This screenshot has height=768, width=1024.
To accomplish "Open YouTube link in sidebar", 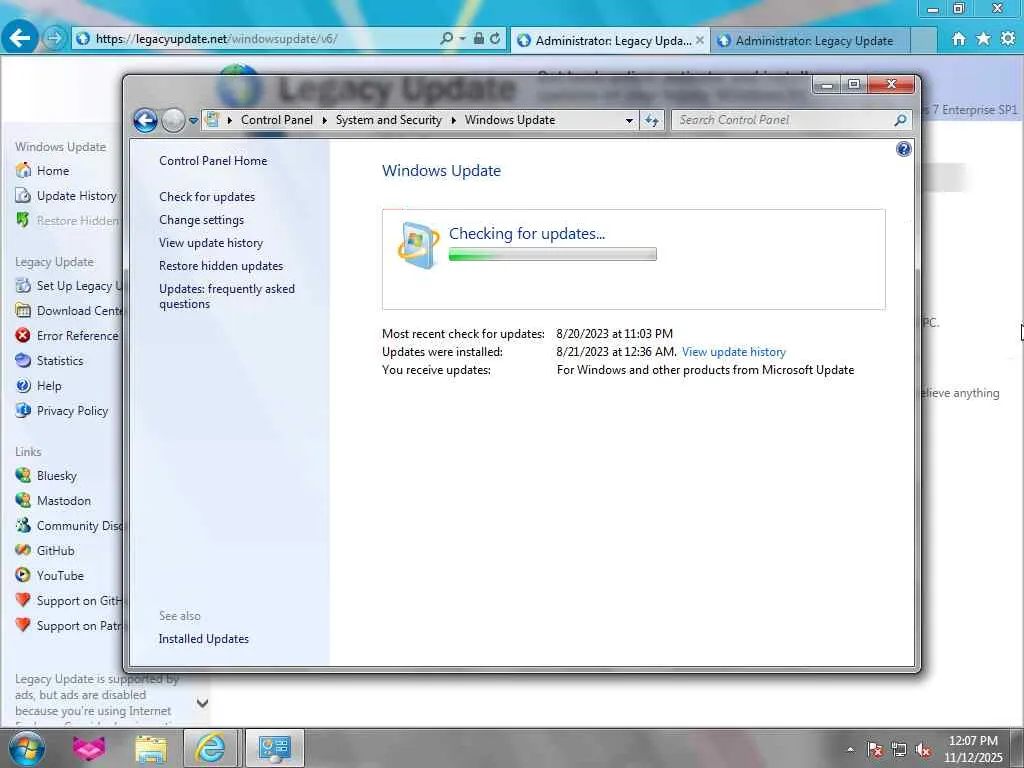I will 59,576.
